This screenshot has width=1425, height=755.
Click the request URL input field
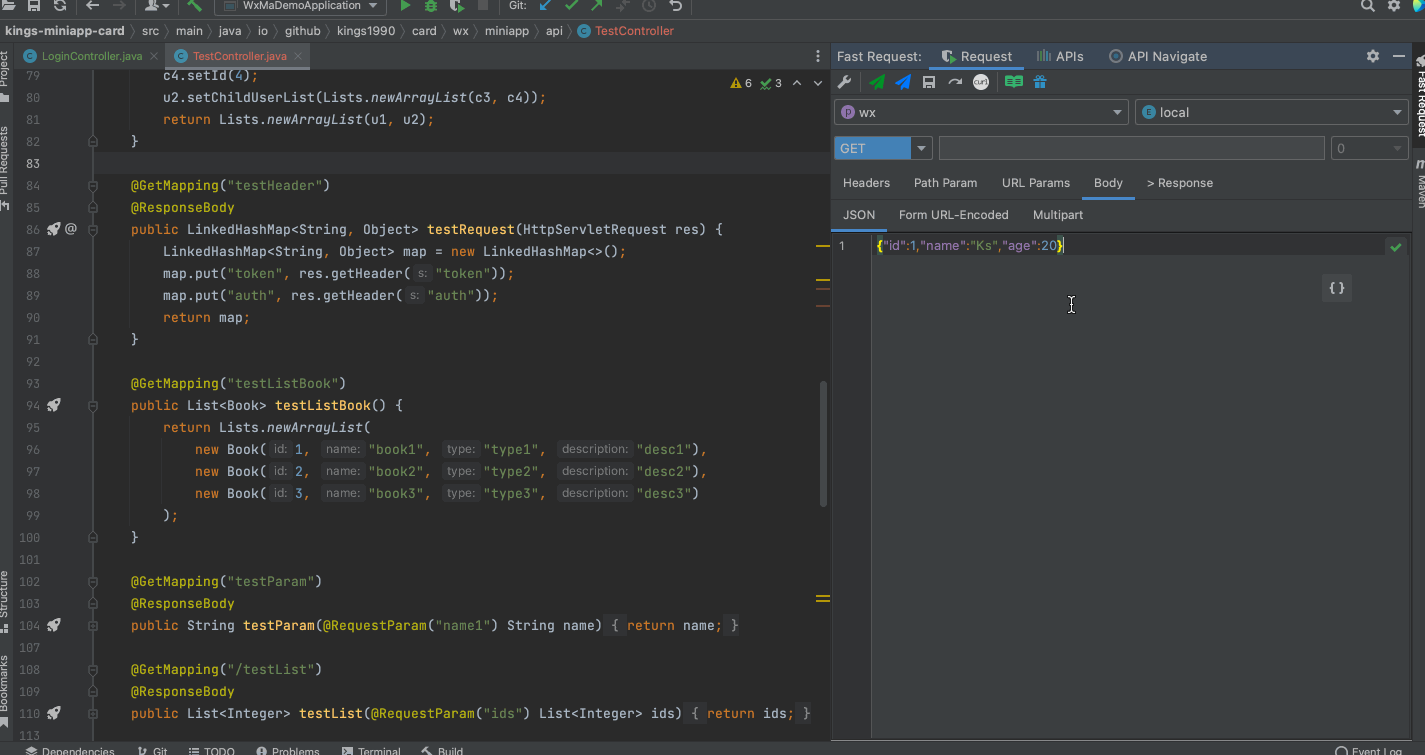point(1131,149)
